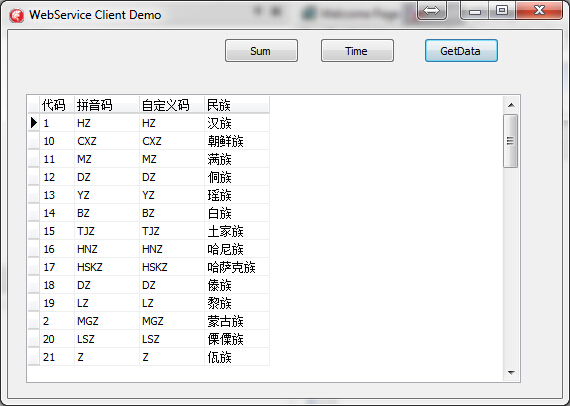Click MGZ in the 拼音码 column

pos(107,321)
